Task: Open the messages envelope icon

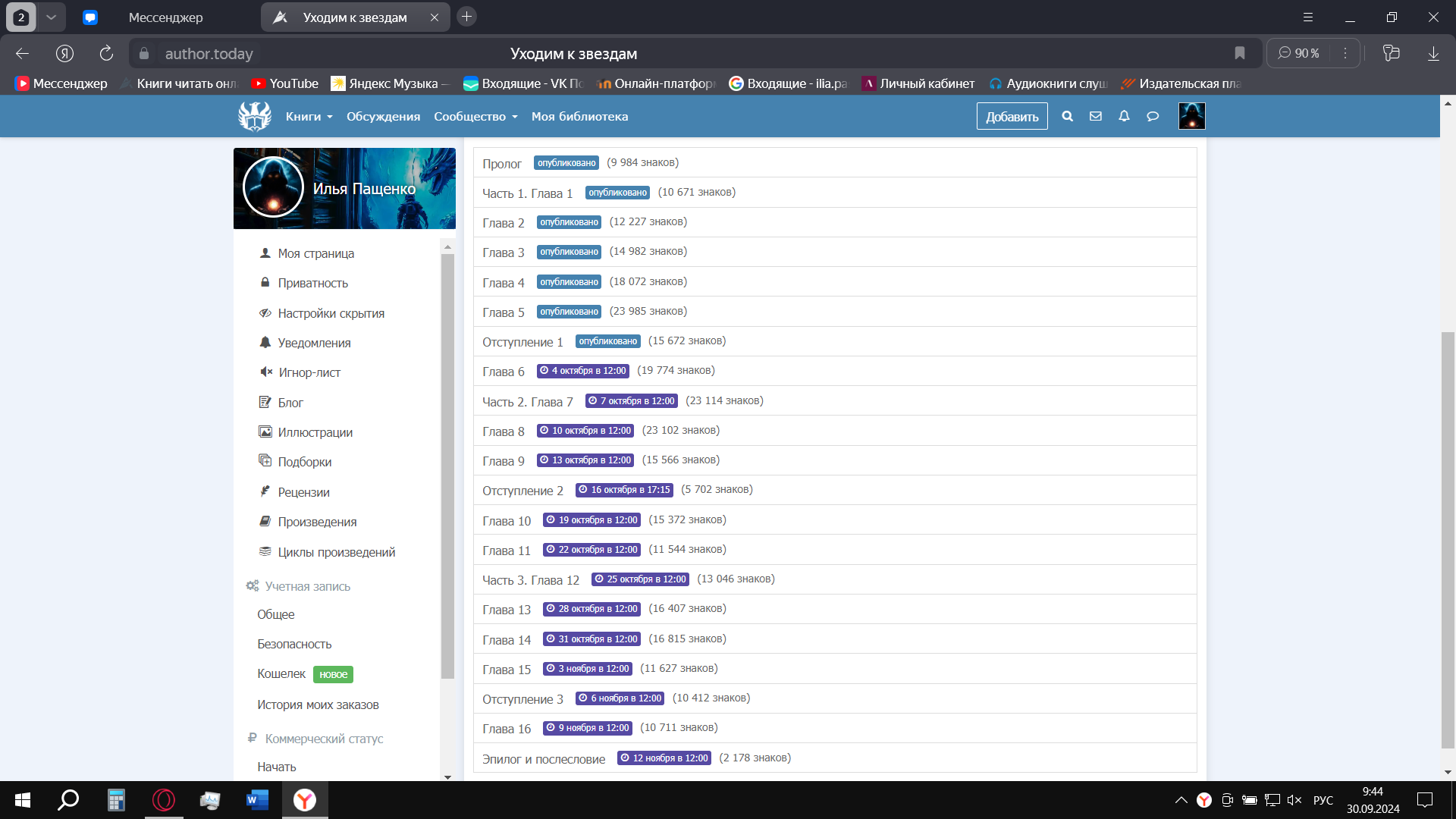Action: [1096, 116]
